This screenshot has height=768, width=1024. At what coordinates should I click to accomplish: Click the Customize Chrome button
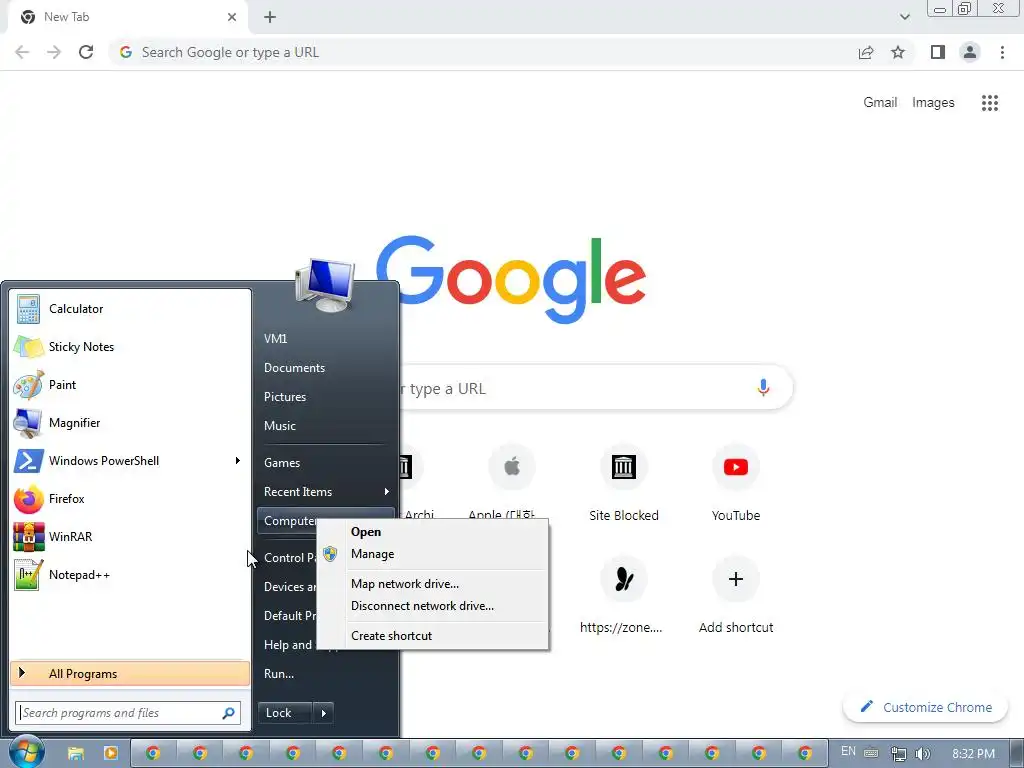(925, 707)
